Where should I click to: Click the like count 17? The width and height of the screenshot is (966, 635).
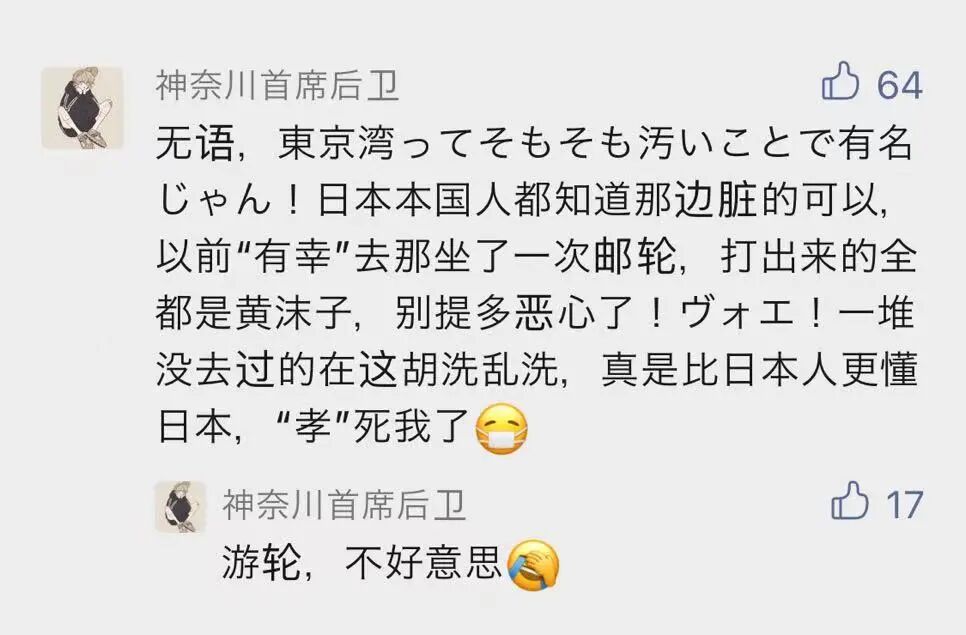pyautogui.click(x=904, y=504)
